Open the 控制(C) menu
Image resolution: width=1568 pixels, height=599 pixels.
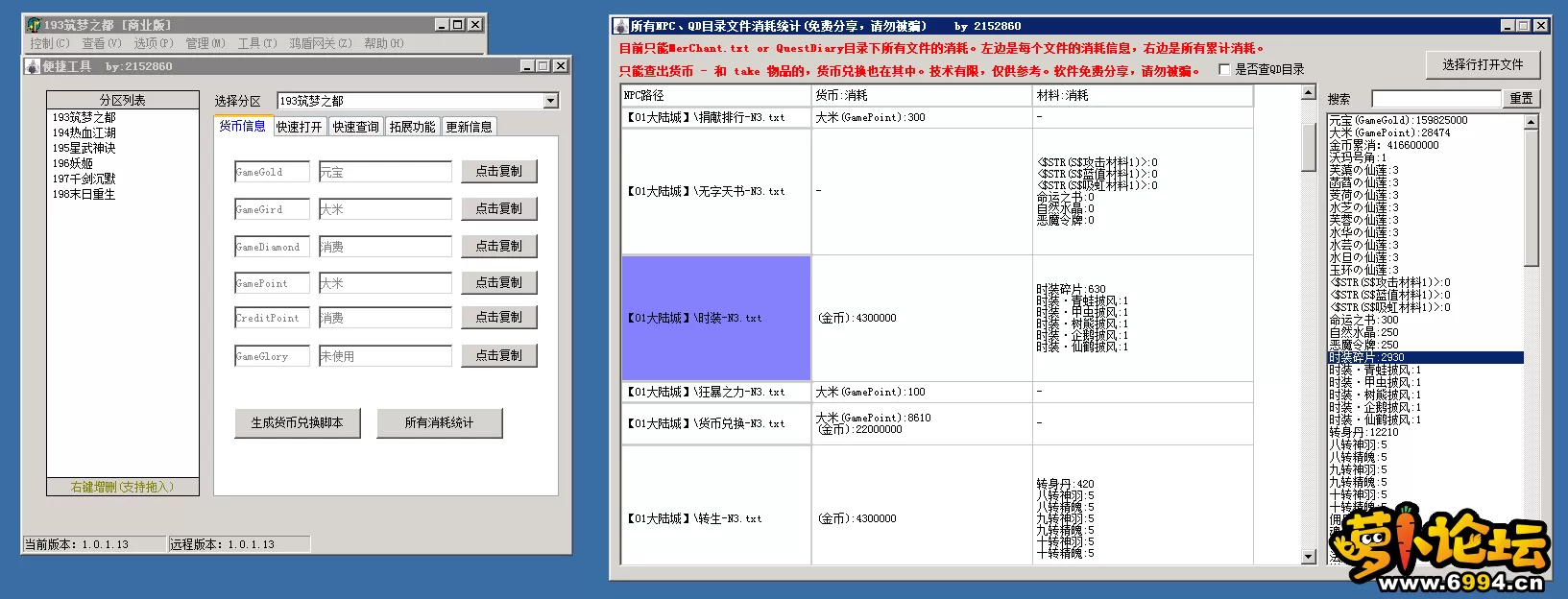coord(49,43)
